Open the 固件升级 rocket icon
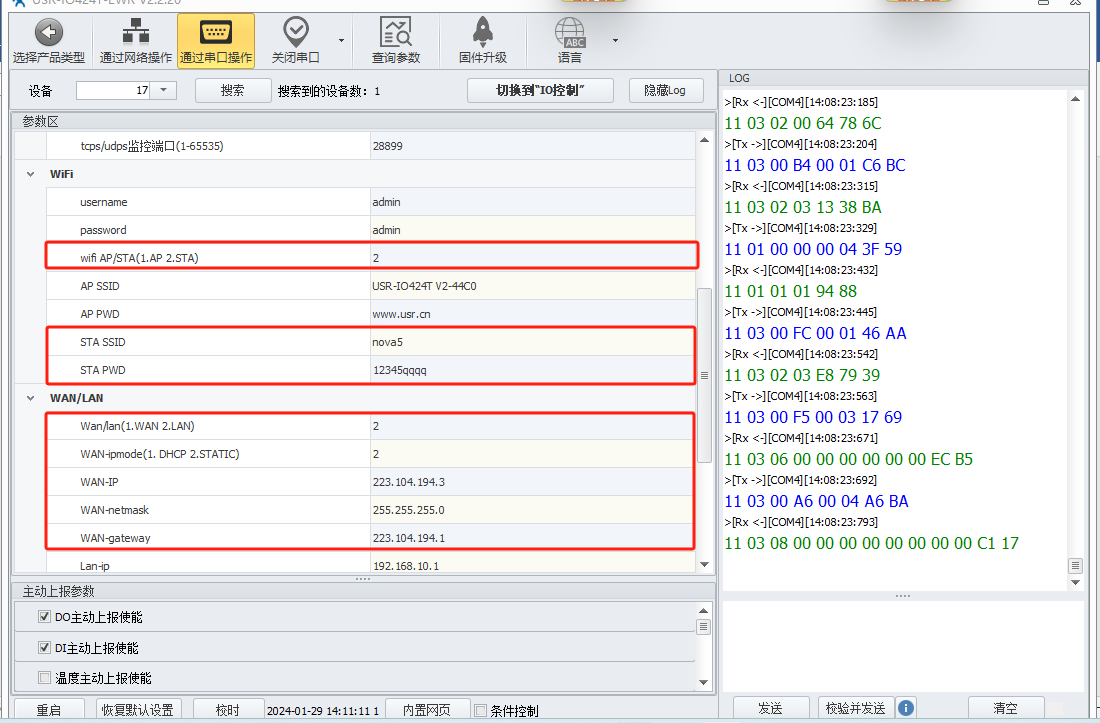Viewport: 1100px width, 723px height. point(482,33)
